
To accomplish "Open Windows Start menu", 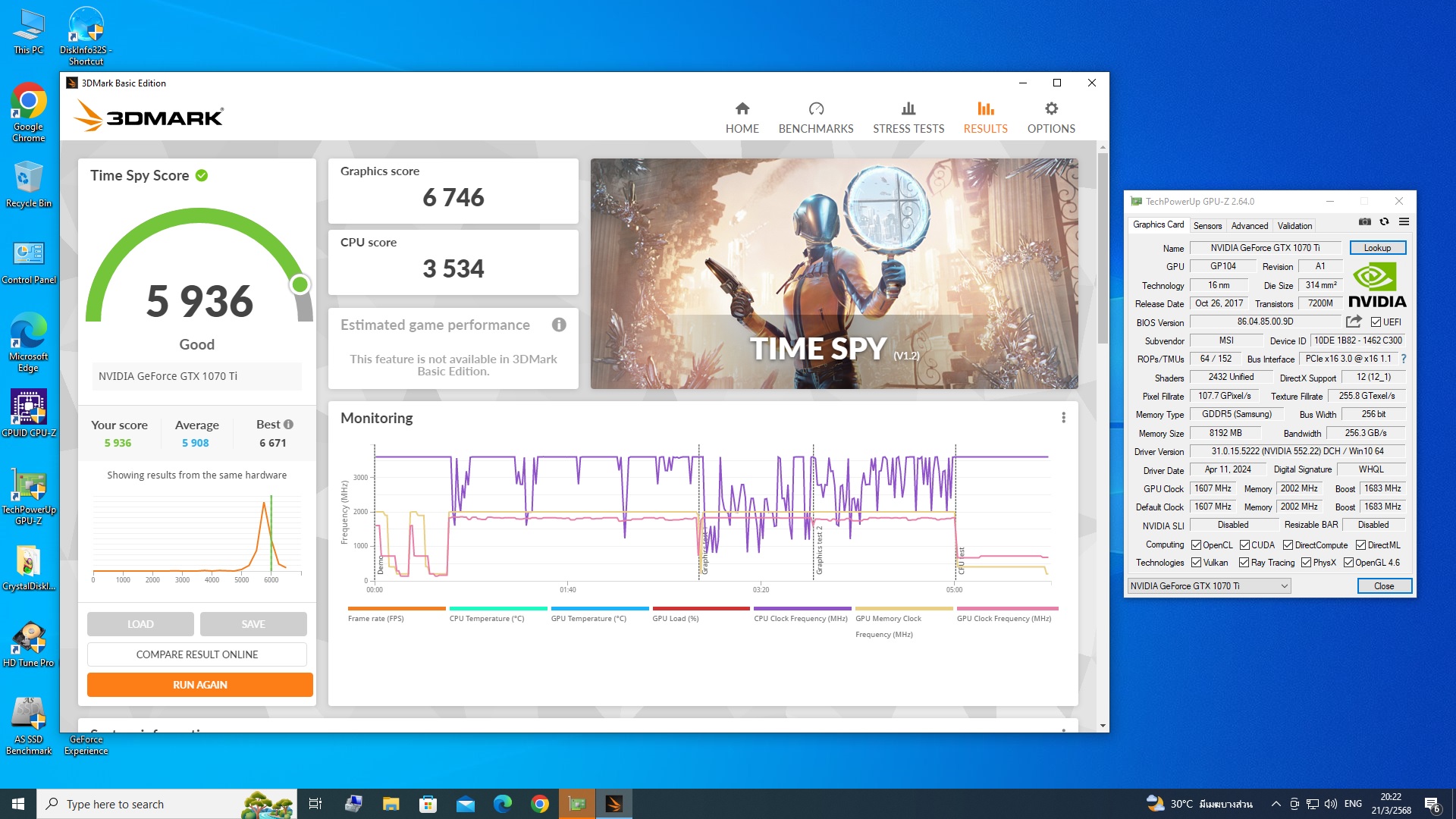I will (18, 804).
